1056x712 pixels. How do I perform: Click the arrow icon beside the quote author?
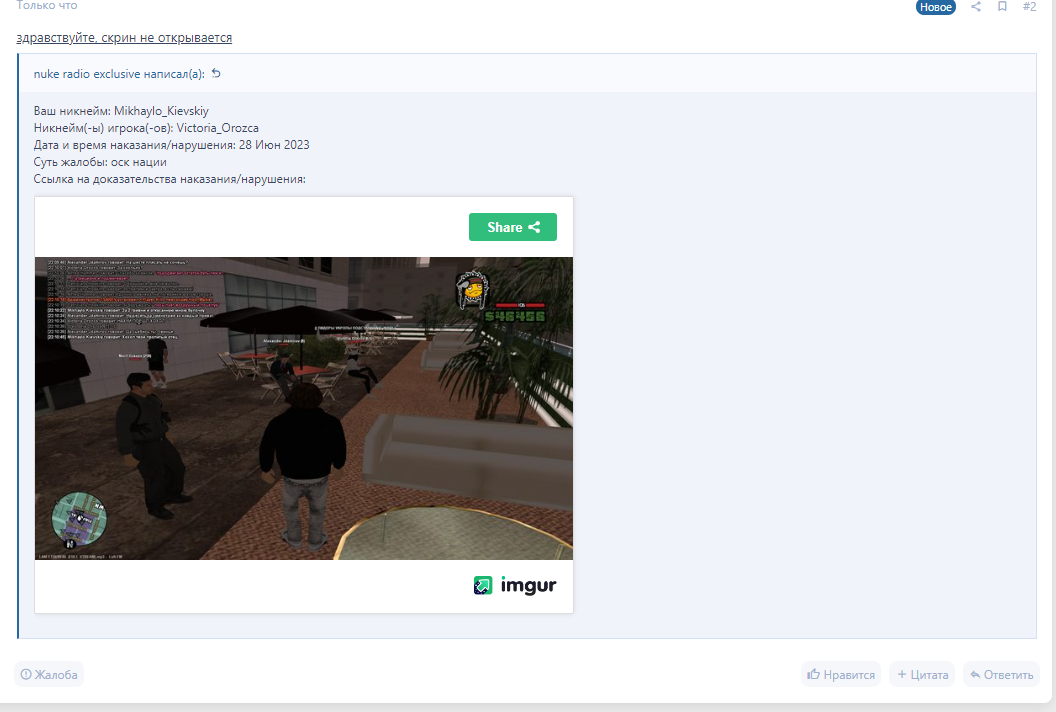[x=216, y=73]
